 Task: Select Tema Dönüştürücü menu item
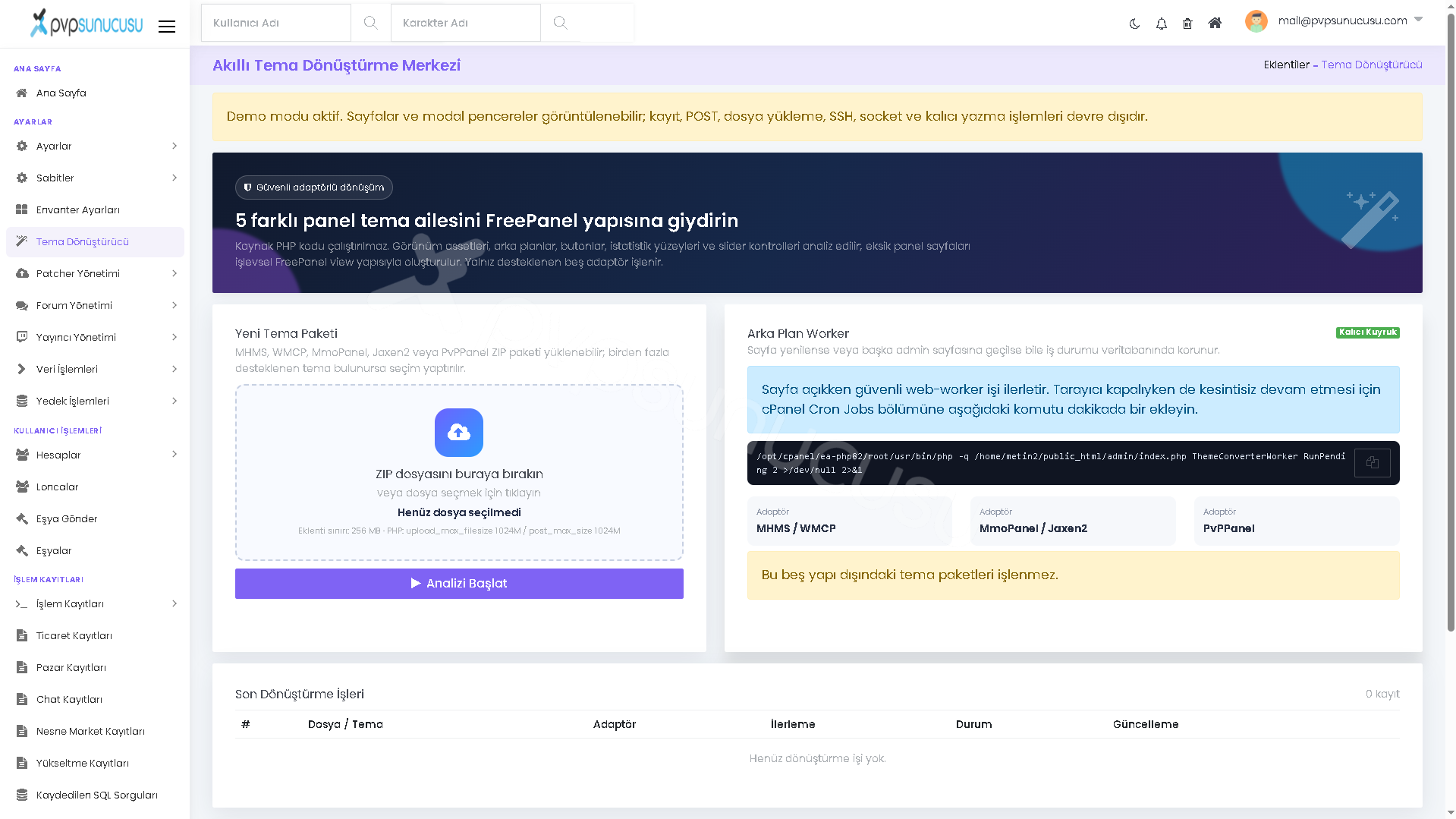coord(95,242)
